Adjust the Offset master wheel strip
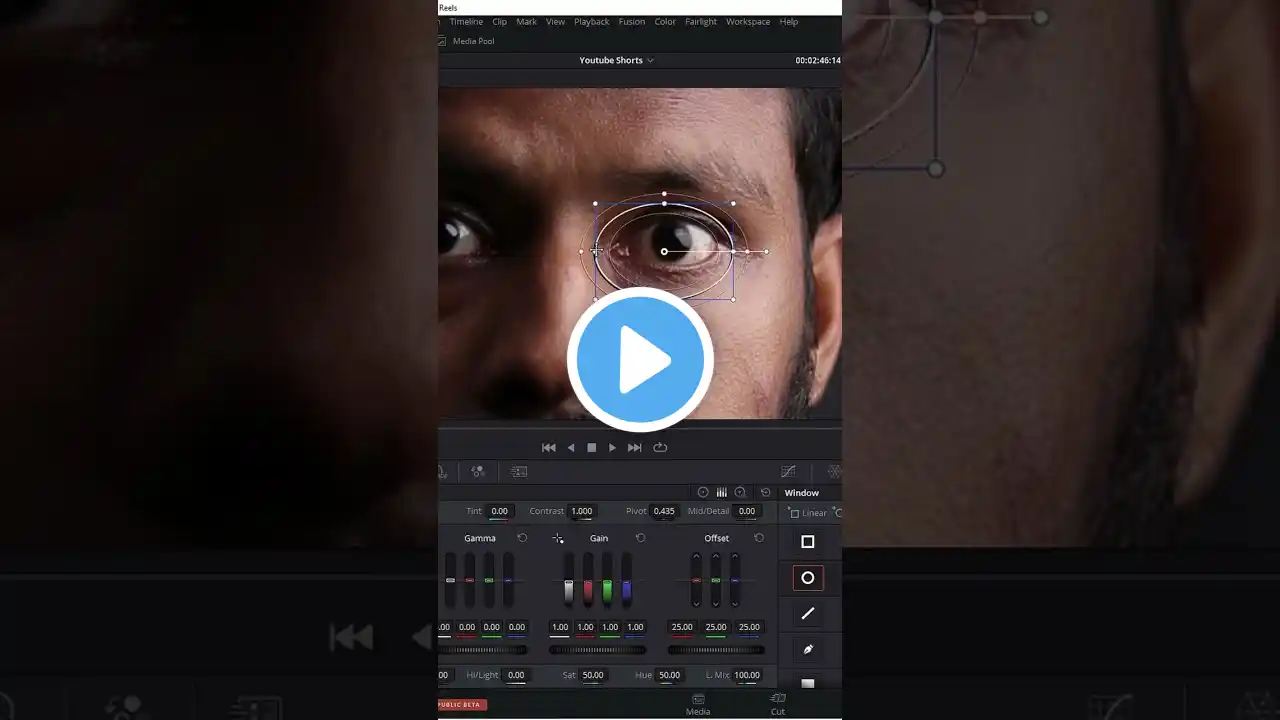Screen dimensions: 1280x720 tap(716, 650)
